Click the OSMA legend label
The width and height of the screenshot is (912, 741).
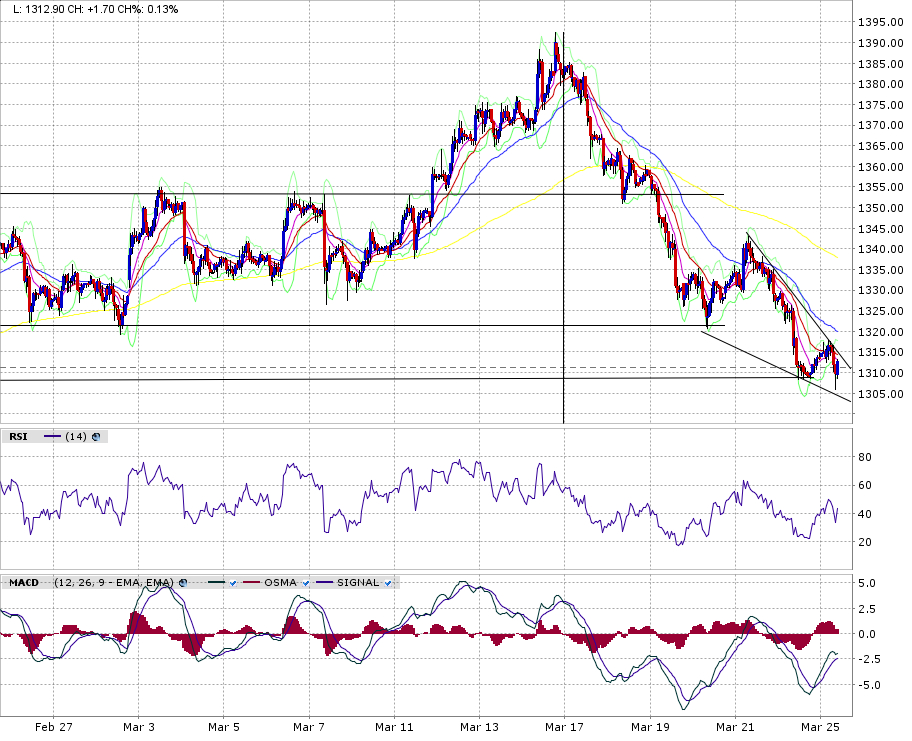point(280,583)
